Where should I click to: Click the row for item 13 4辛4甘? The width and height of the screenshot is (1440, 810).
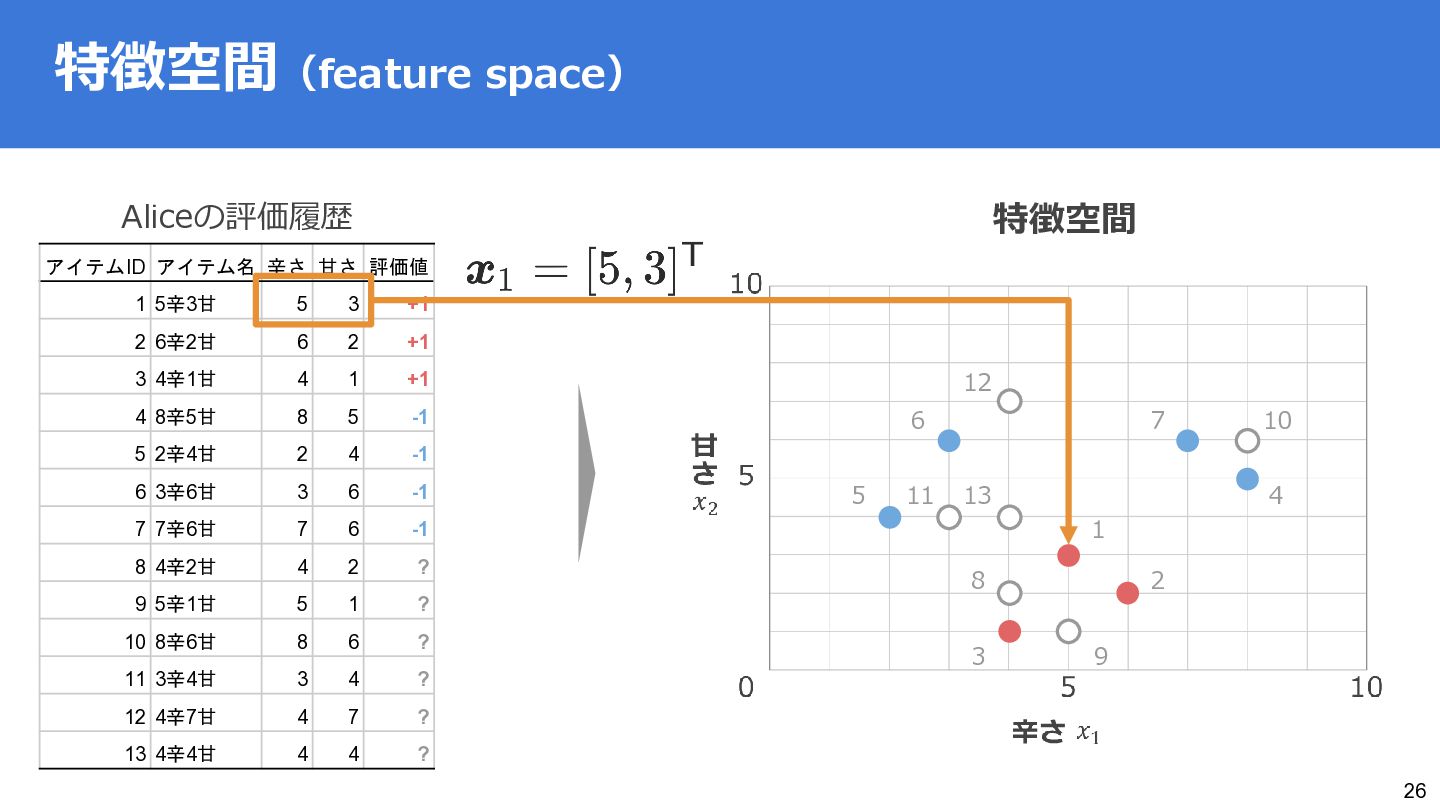tap(237, 754)
